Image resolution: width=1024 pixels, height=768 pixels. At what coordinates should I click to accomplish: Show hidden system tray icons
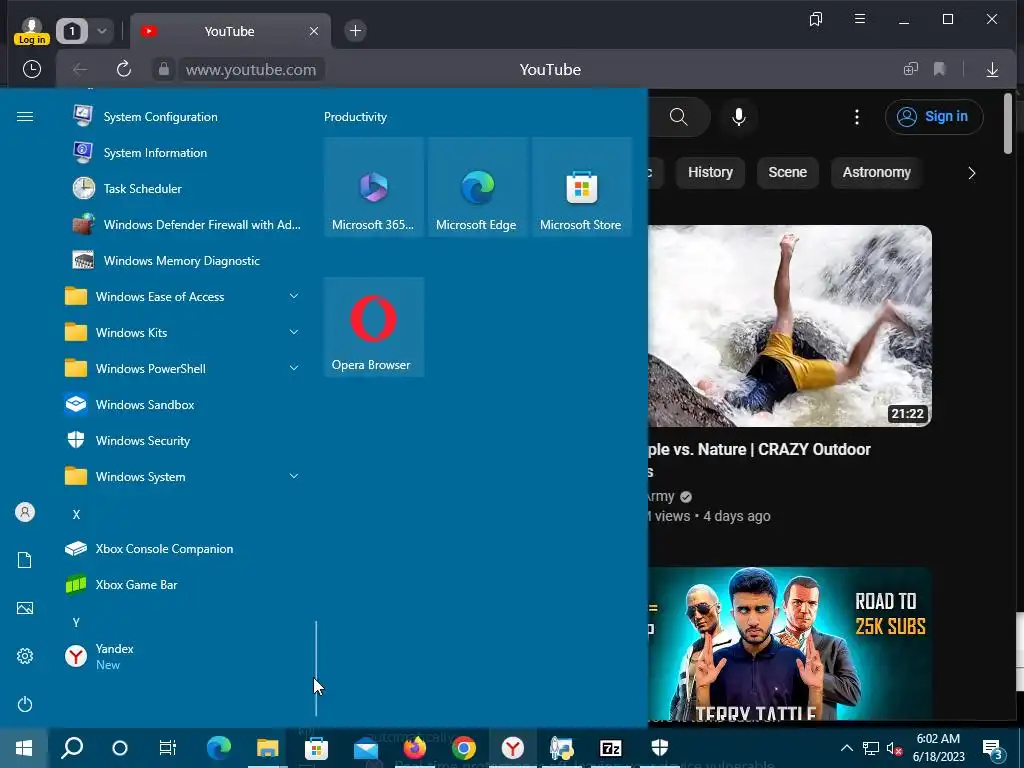[846, 748]
